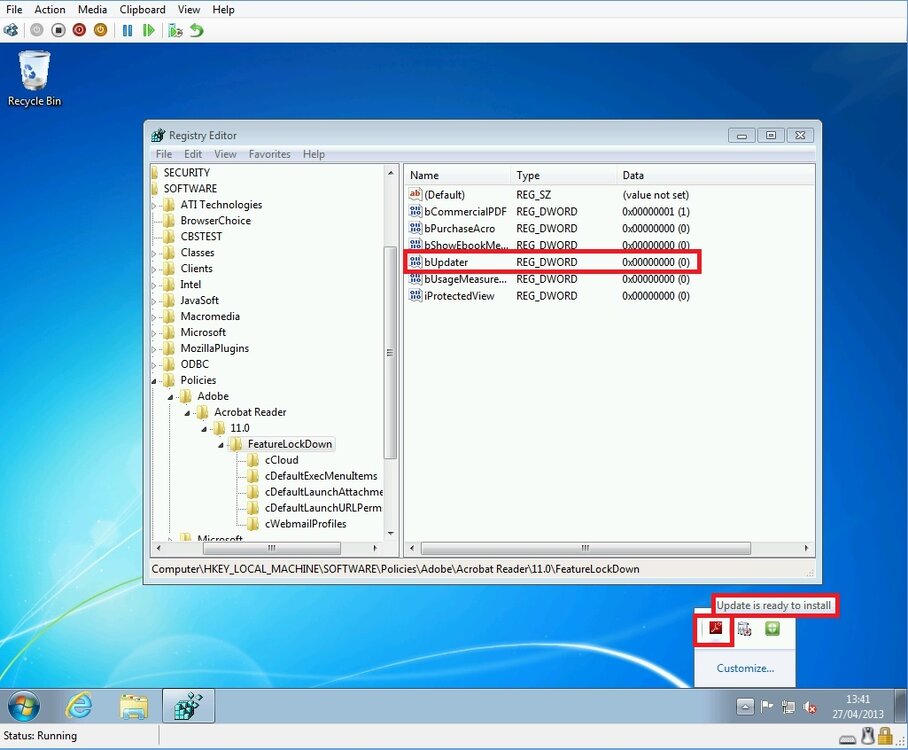Click the greyed-out Start toolbar icon
This screenshot has width=908, height=750.
point(36,30)
